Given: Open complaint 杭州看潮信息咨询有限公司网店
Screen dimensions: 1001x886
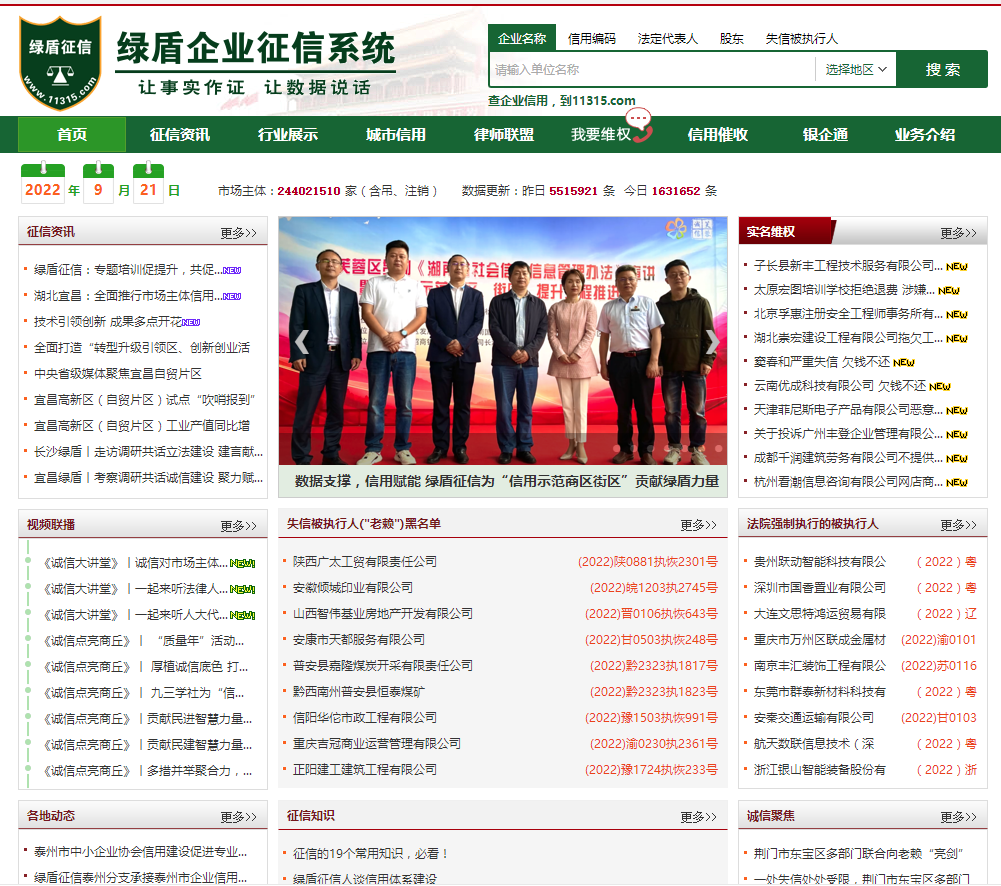Looking at the screenshot, I should (x=848, y=481).
